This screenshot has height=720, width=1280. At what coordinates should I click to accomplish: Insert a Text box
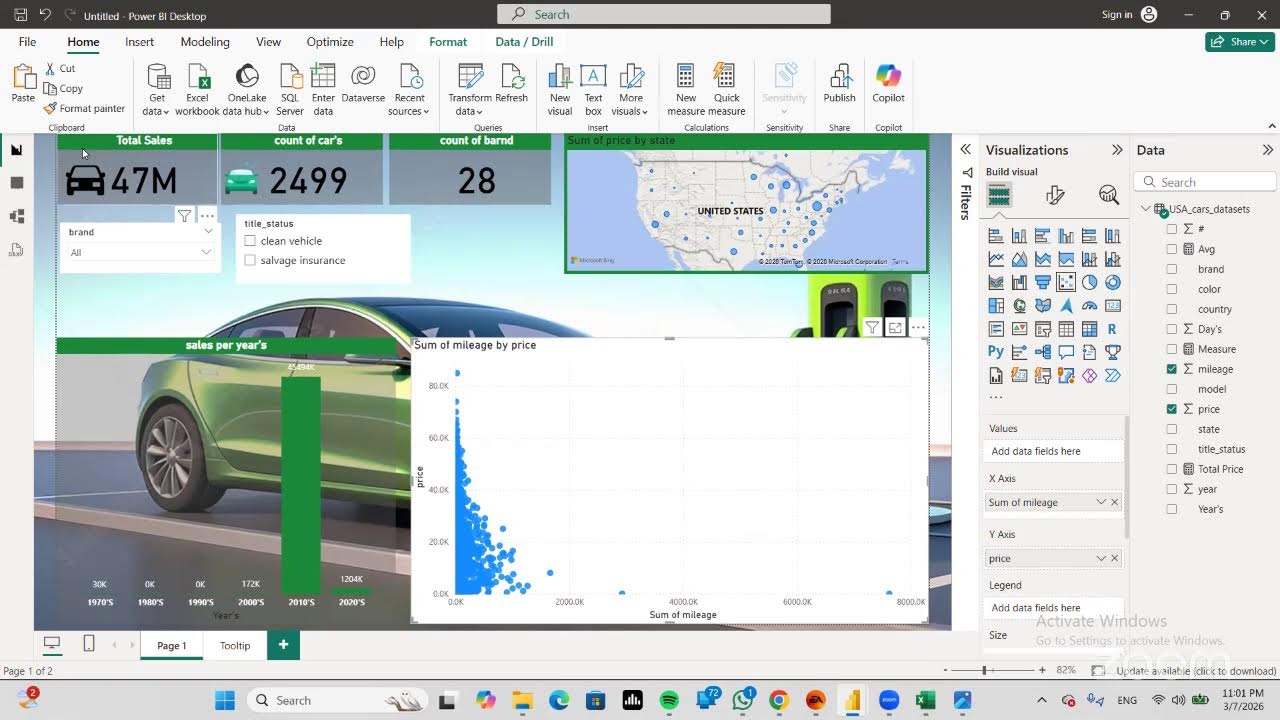pos(593,90)
